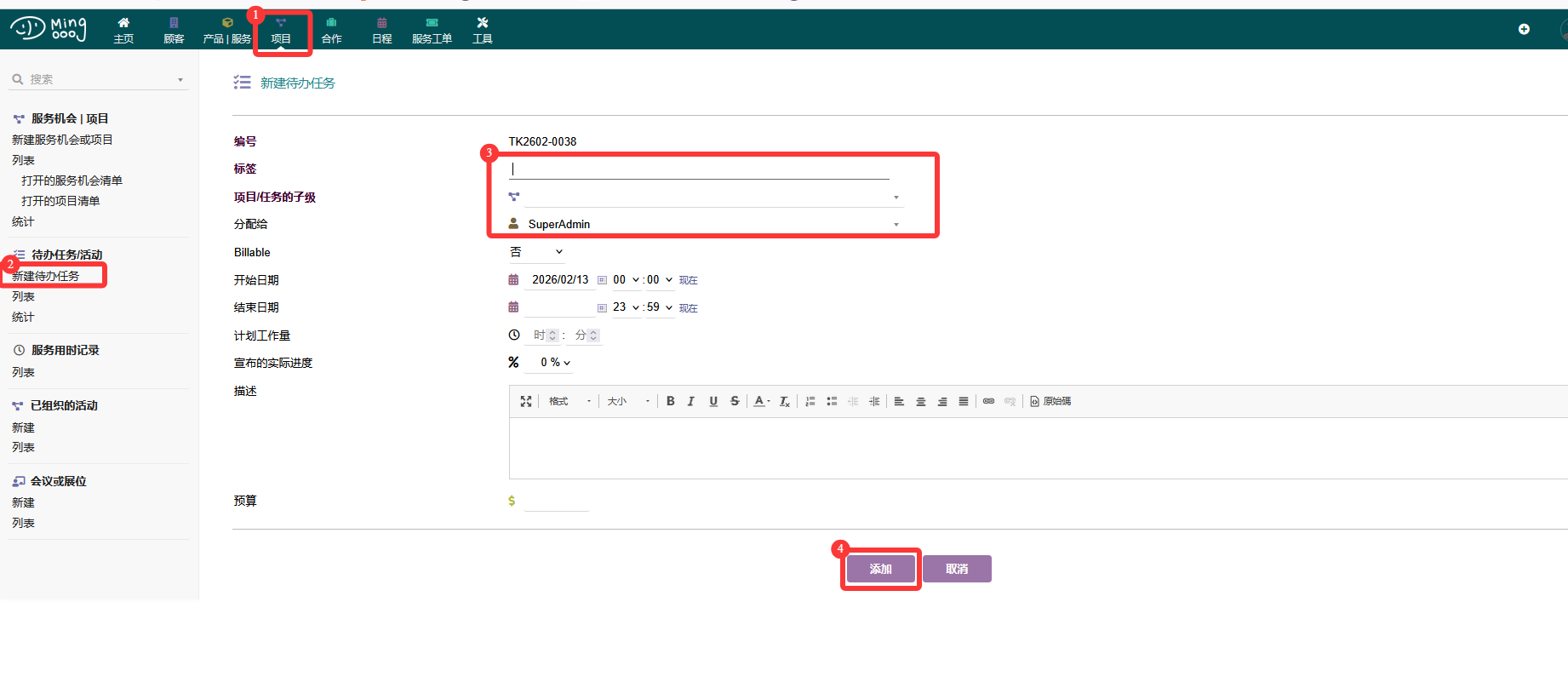Toggle underline formatting in editor

pos(713,401)
